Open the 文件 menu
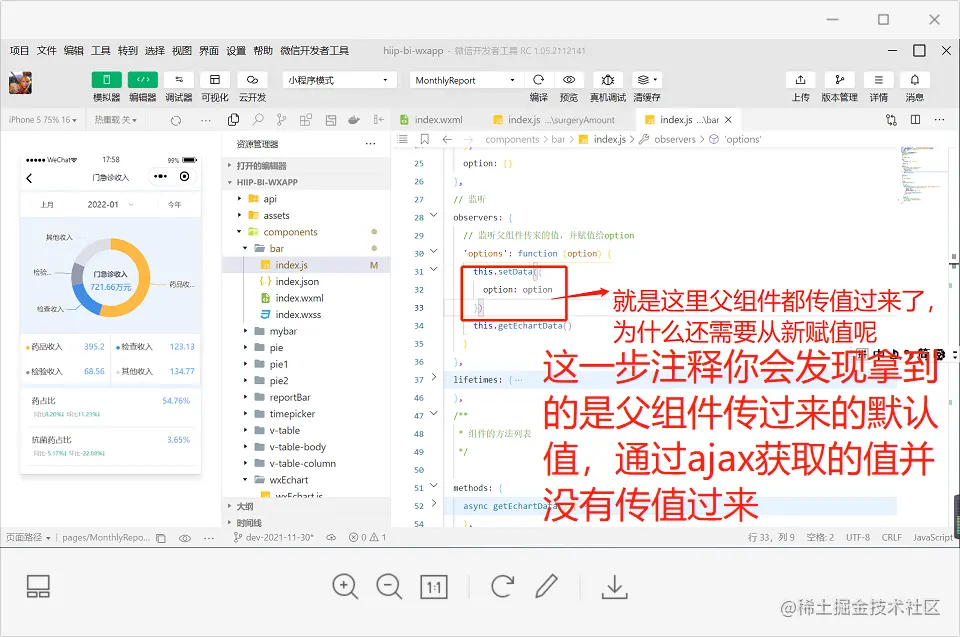This screenshot has width=960, height=637. [x=47, y=50]
